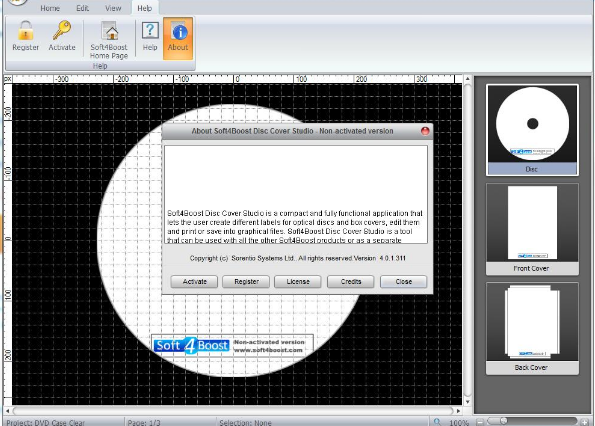
Task: Click the About dialog title bar text
Action: pyautogui.click(x=292, y=131)
